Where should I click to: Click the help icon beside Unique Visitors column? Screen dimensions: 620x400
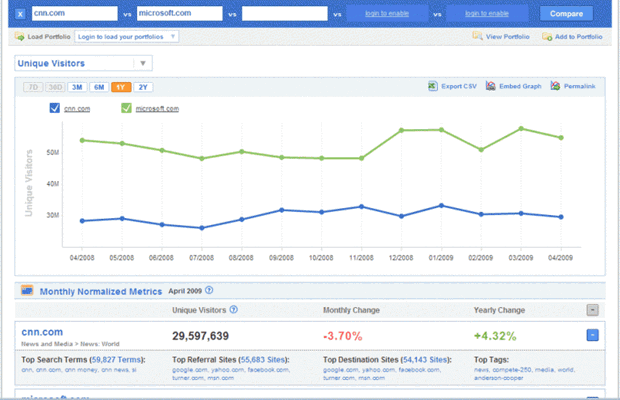pyautogui.click(x=234, y=309)
